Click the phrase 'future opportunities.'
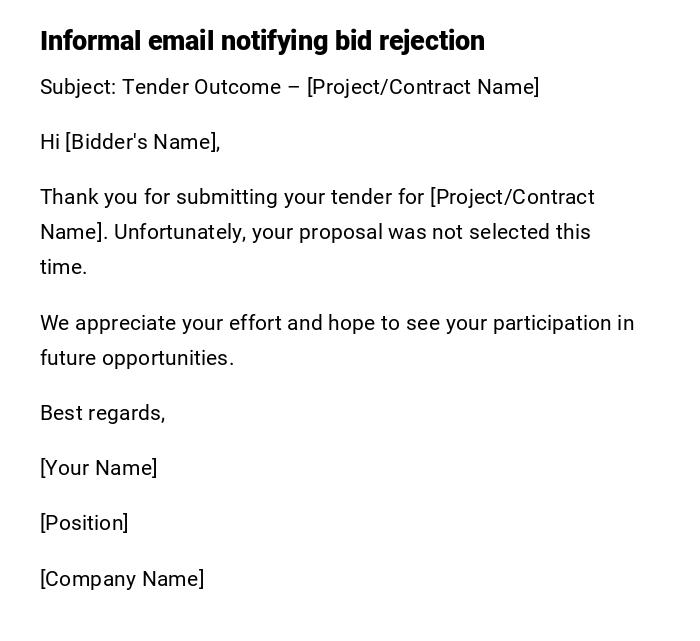700x641 pixels. click(137, 358)
